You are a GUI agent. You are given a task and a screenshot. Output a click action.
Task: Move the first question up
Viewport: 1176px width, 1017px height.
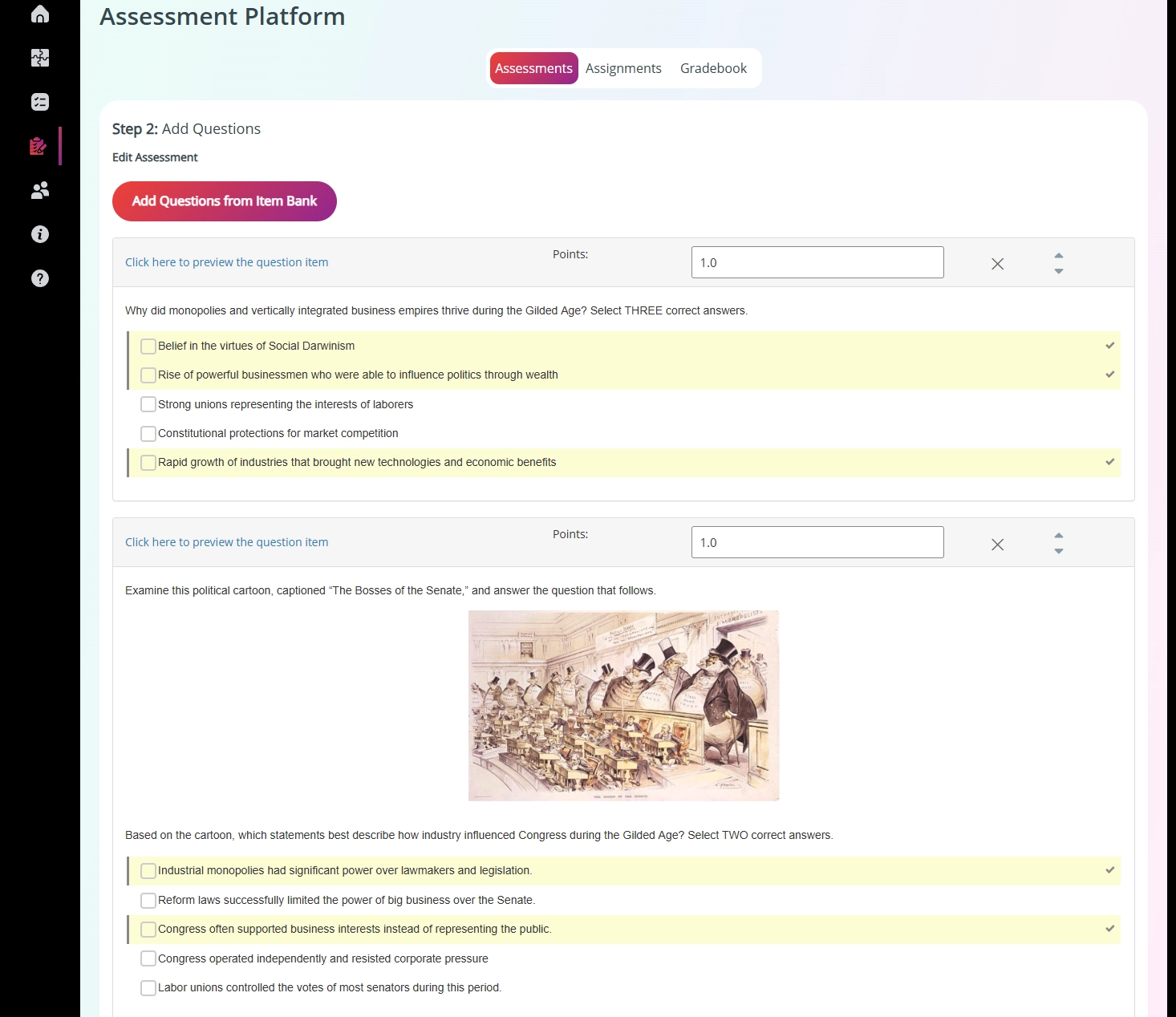tap(1059, 255)
